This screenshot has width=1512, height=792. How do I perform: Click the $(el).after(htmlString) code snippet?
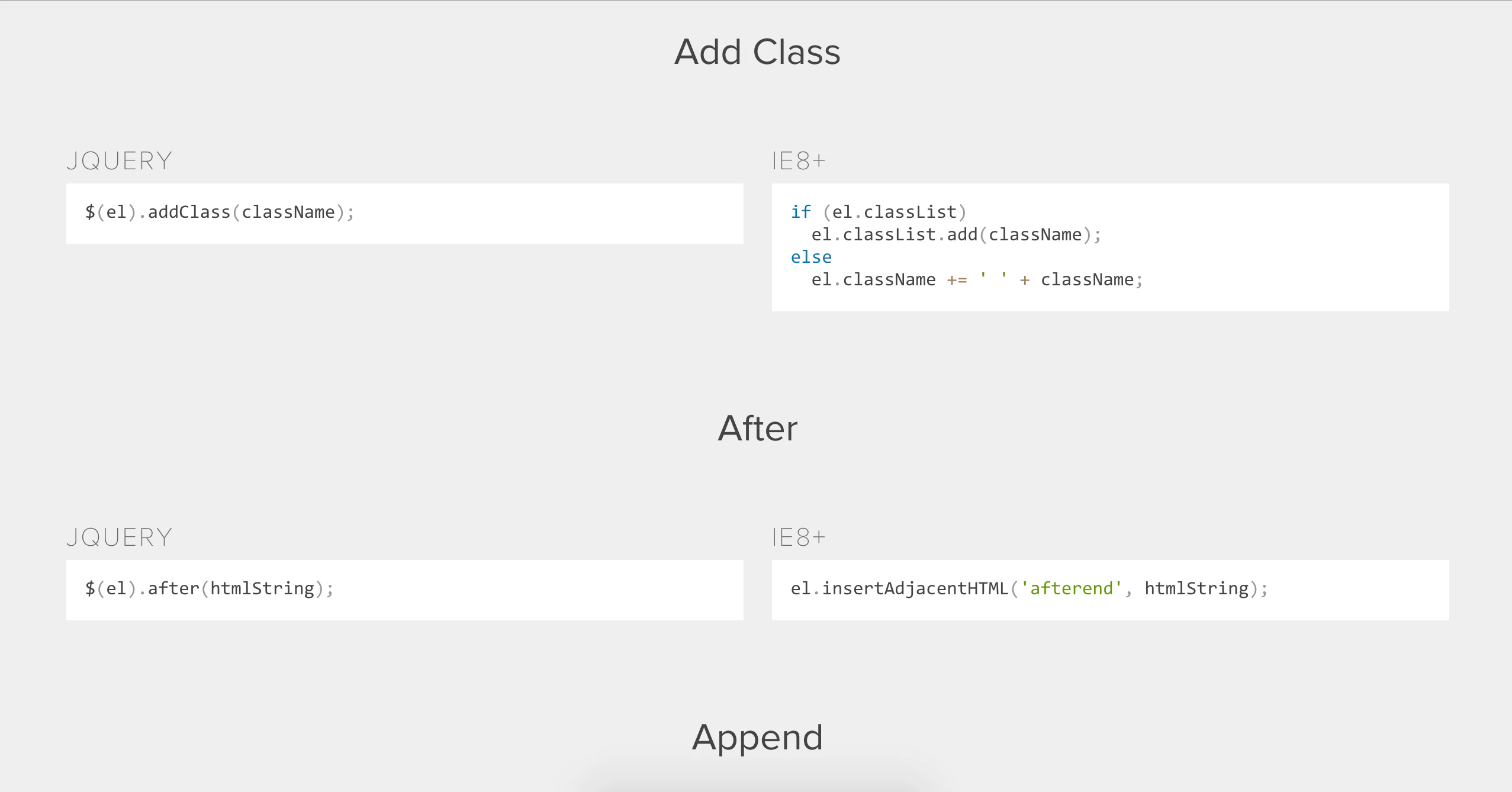pyautogui.click(x=209, y=588)
